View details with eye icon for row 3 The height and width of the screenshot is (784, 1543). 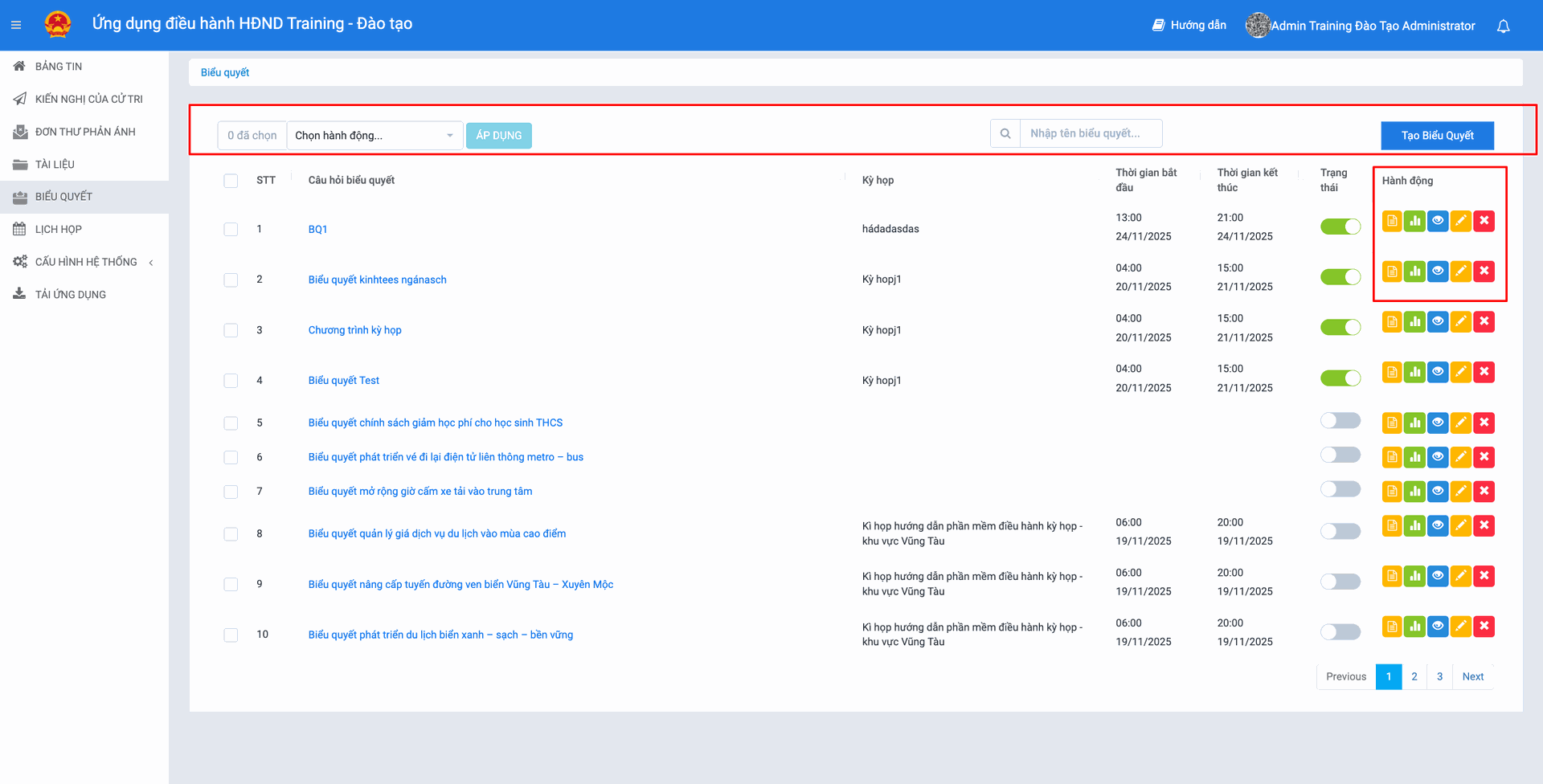click(x=1438, y=322)
